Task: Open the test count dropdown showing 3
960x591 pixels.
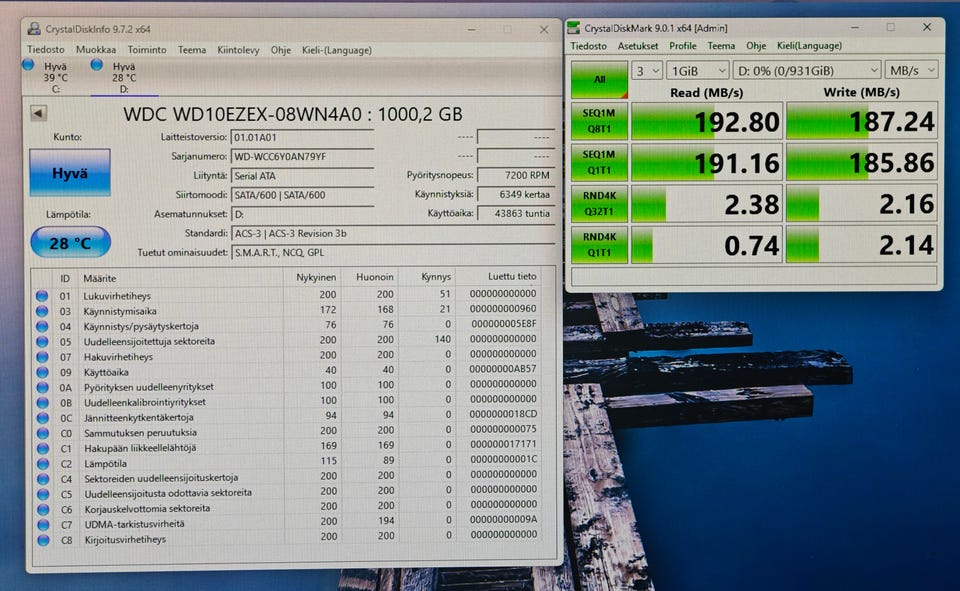Action: (647, 71)
